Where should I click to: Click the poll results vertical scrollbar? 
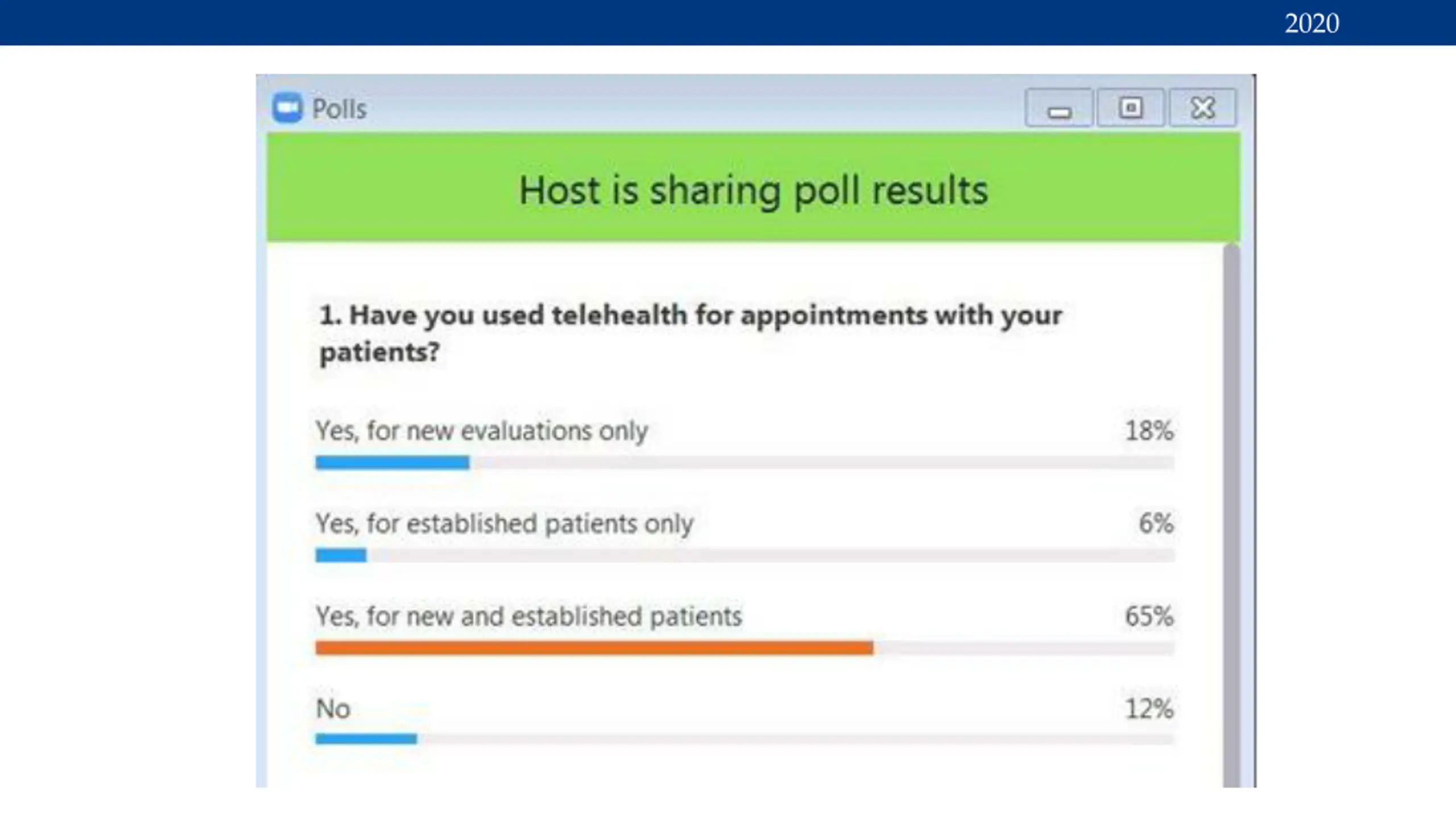pyautogui.click(x=1231, y=515)
